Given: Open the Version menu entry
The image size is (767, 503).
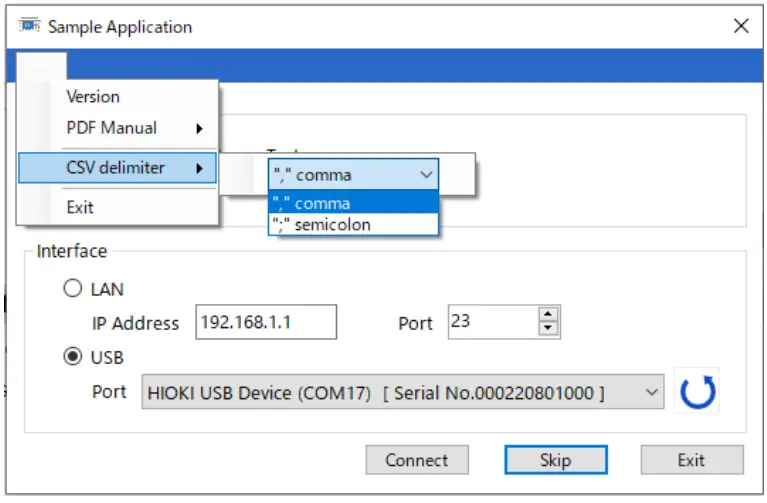Looking at the screenshot, I should (93, 97).
